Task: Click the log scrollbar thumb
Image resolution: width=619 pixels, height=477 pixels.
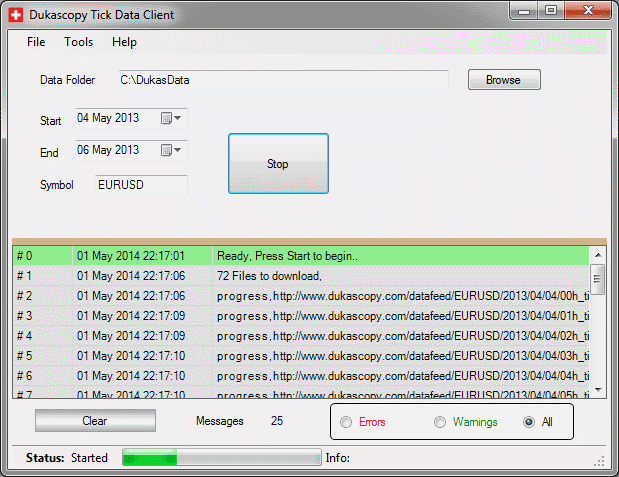Action: [597, 279]
